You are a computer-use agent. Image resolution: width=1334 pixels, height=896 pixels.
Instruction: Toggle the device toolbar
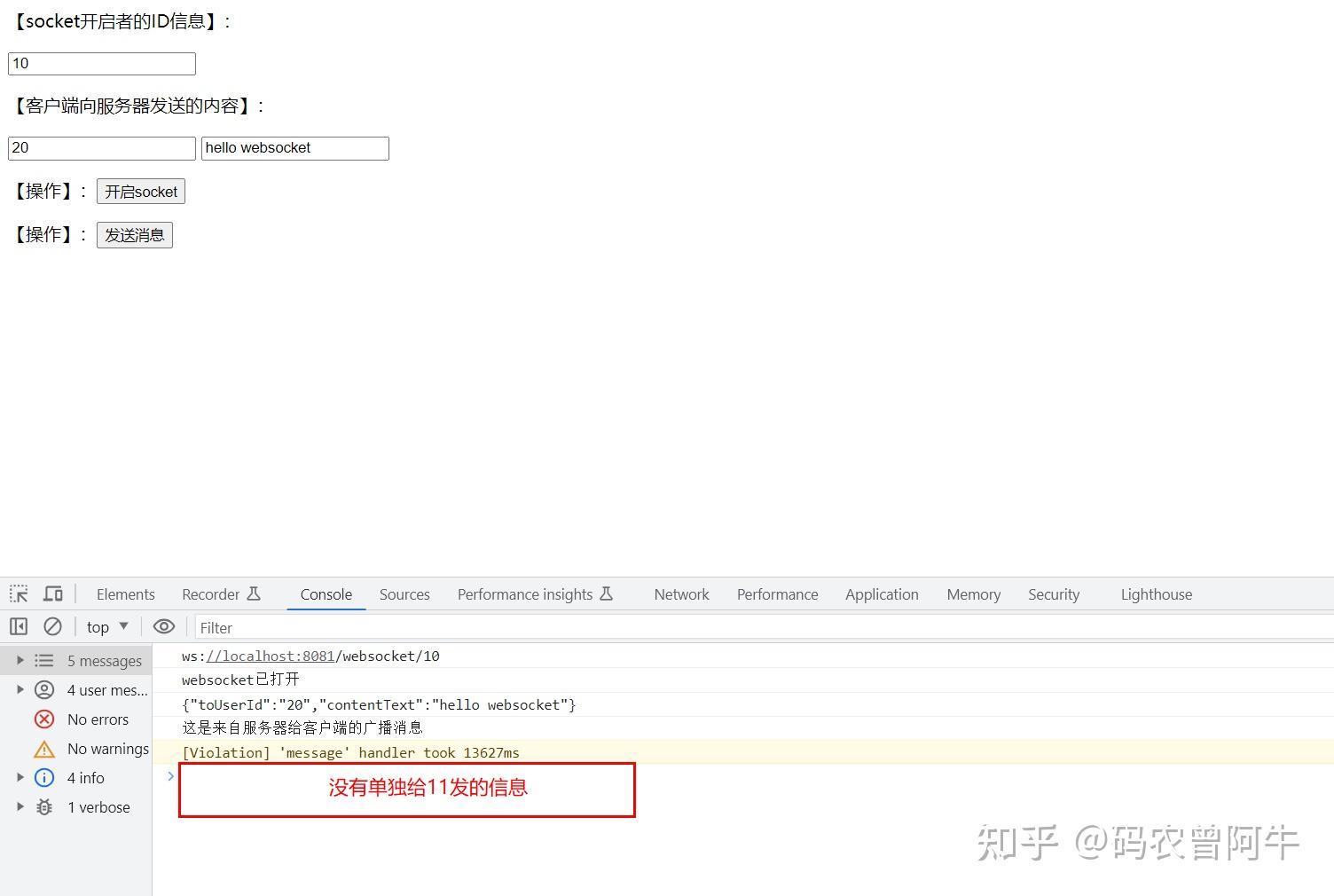coord(52,593)
